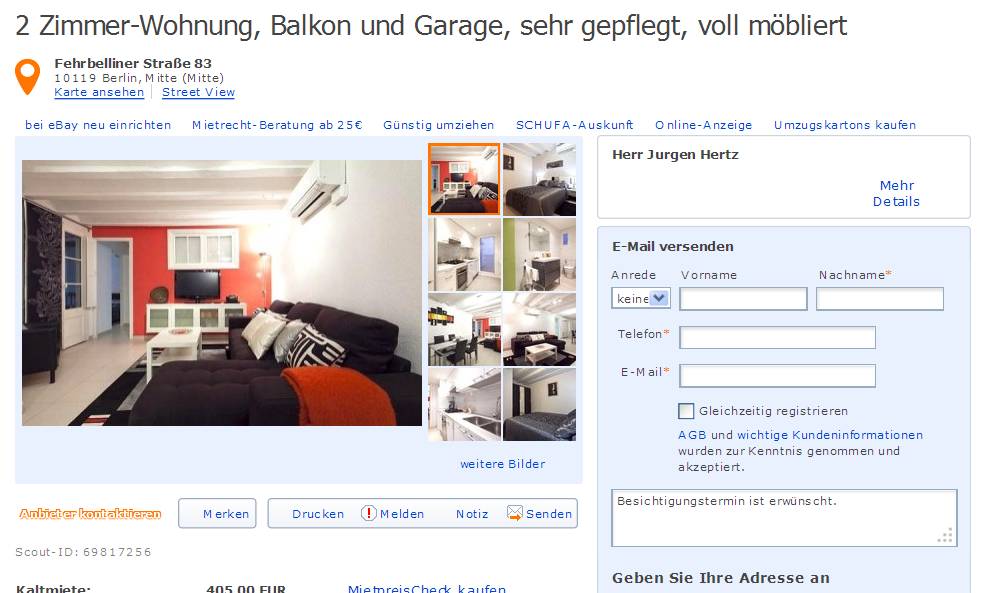Click the Besichtigungstermin message text area
The image size is (981, 593).
[784, 518]
